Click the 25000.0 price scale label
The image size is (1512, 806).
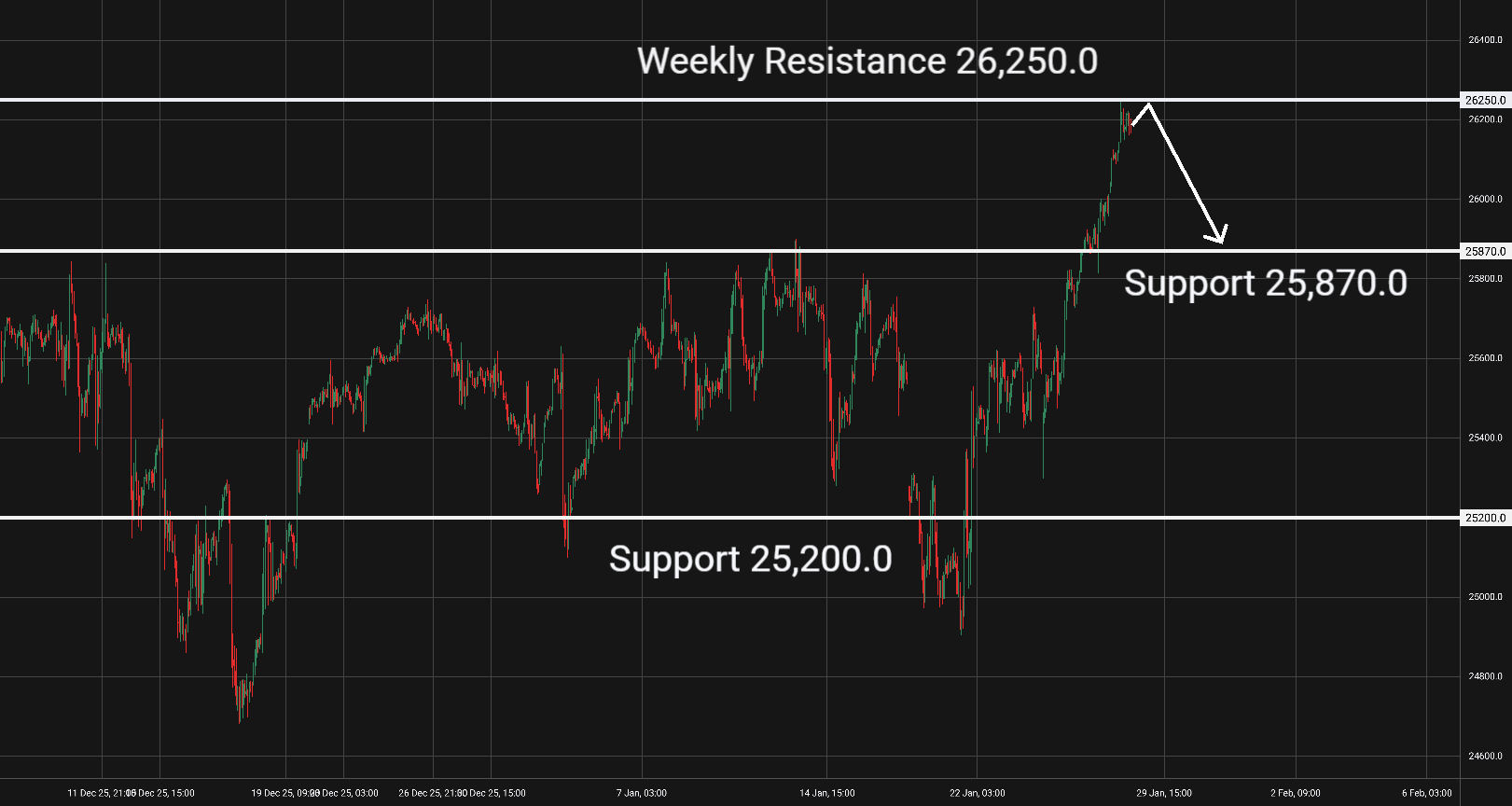point(1485,597)
